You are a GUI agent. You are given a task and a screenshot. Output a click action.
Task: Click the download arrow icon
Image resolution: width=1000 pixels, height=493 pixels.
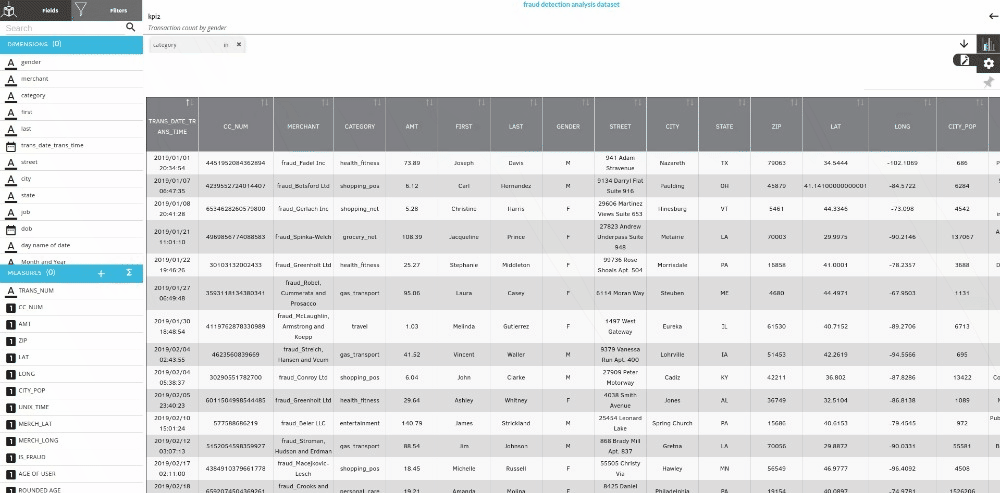pyautogui.click(x=964, y=43)
